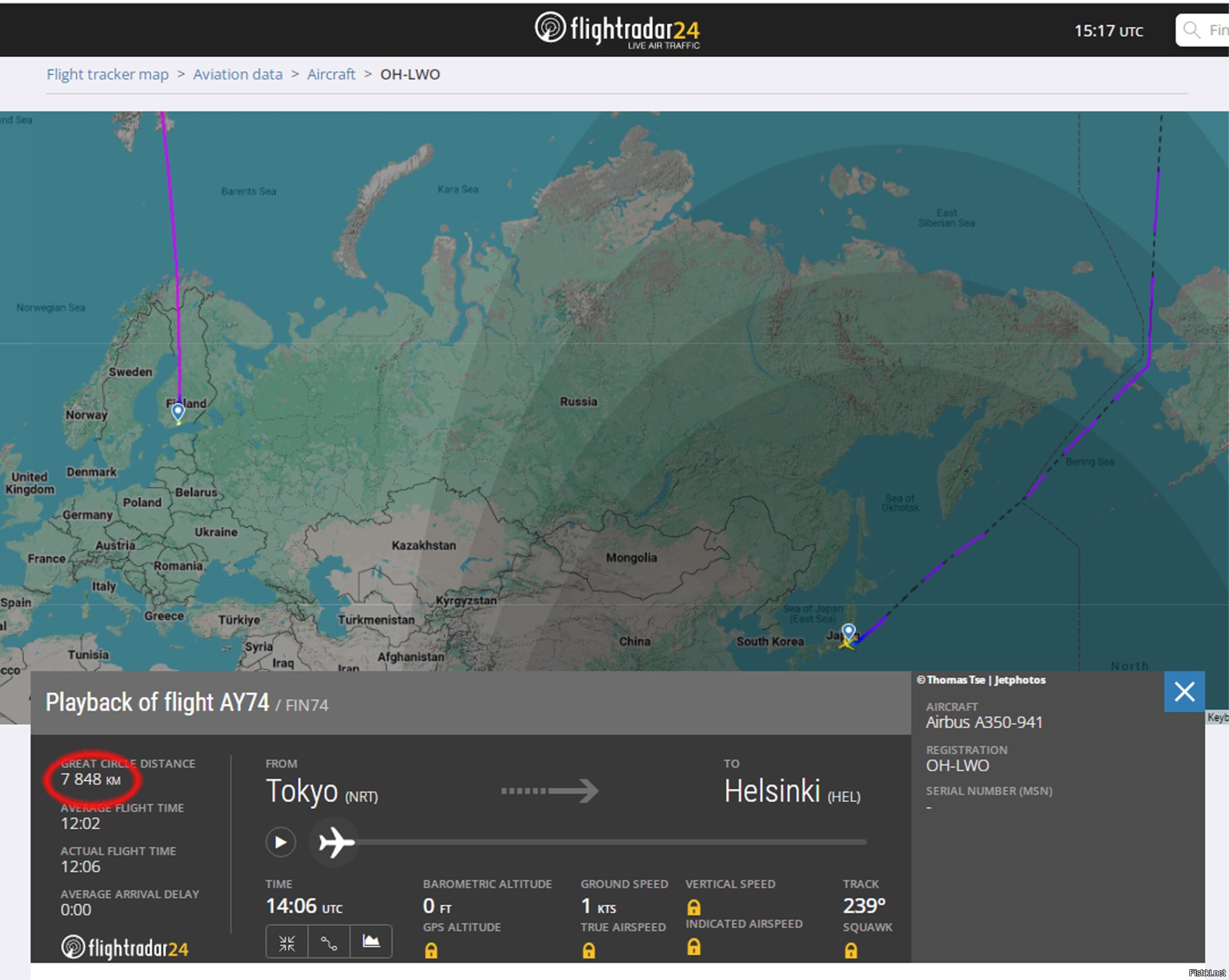Click the South Korea label on the map
Screen dimensions: 1229x980
click(770, 641)
